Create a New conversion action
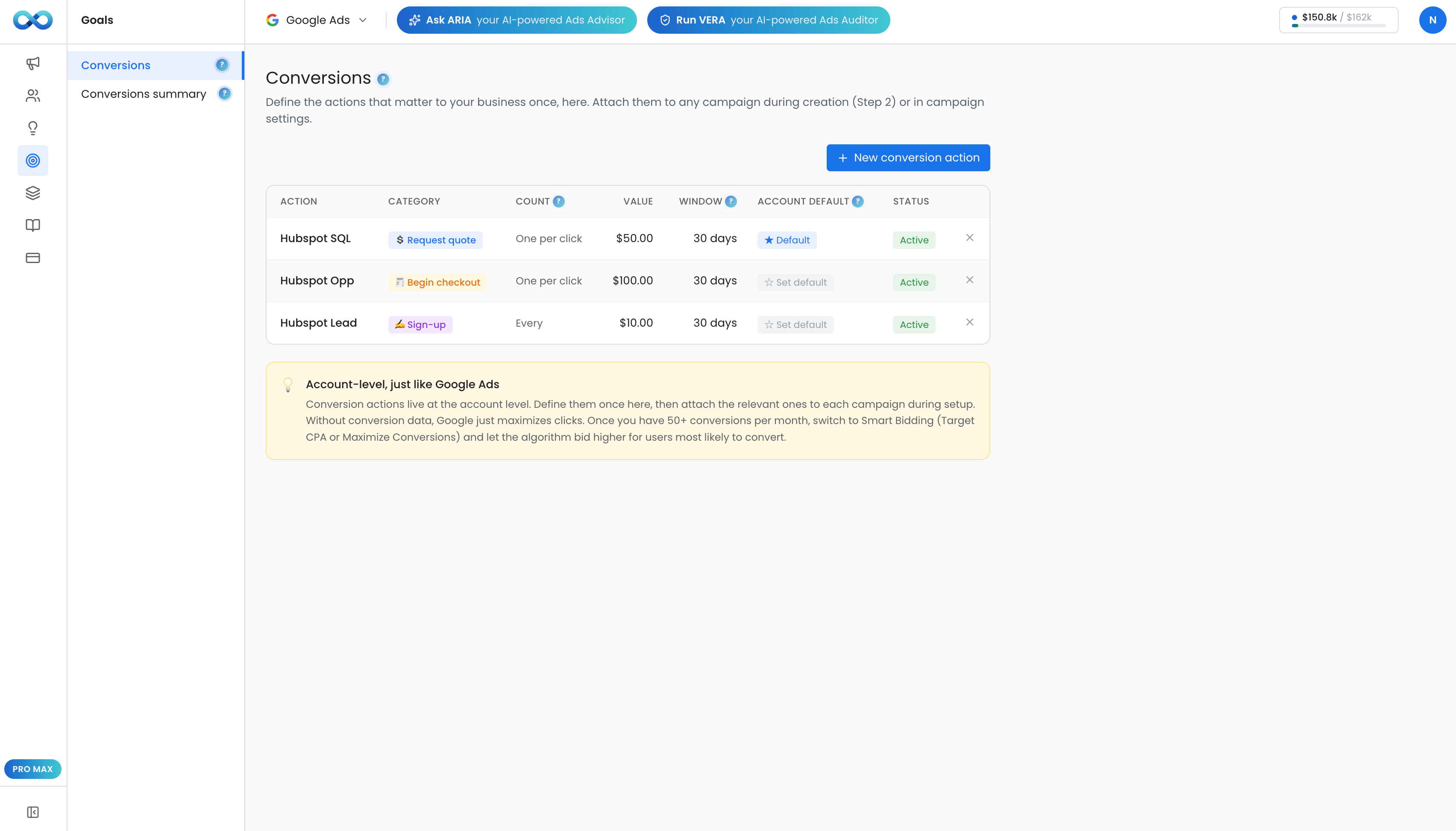The height and width of the screenshot is (831, 1456). [x=908, y=158]
